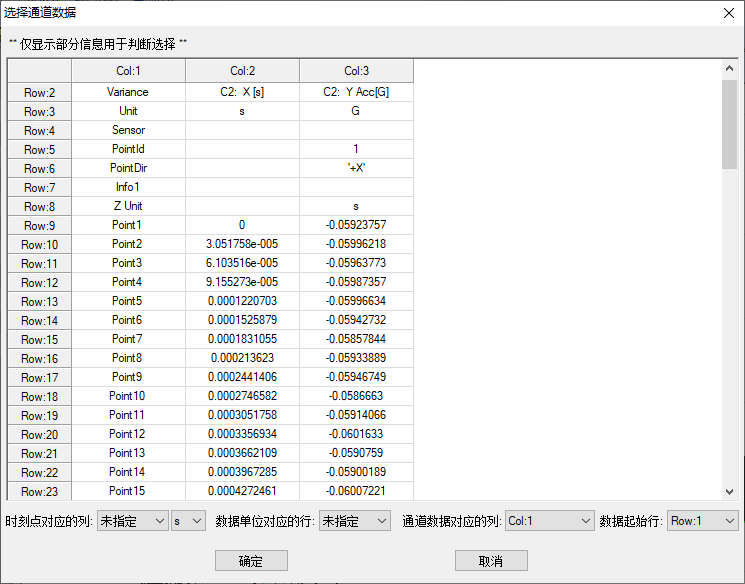The image size is (745, 584).
Task: Click the '0.0003051758' cell
Action: click(242, 415)
